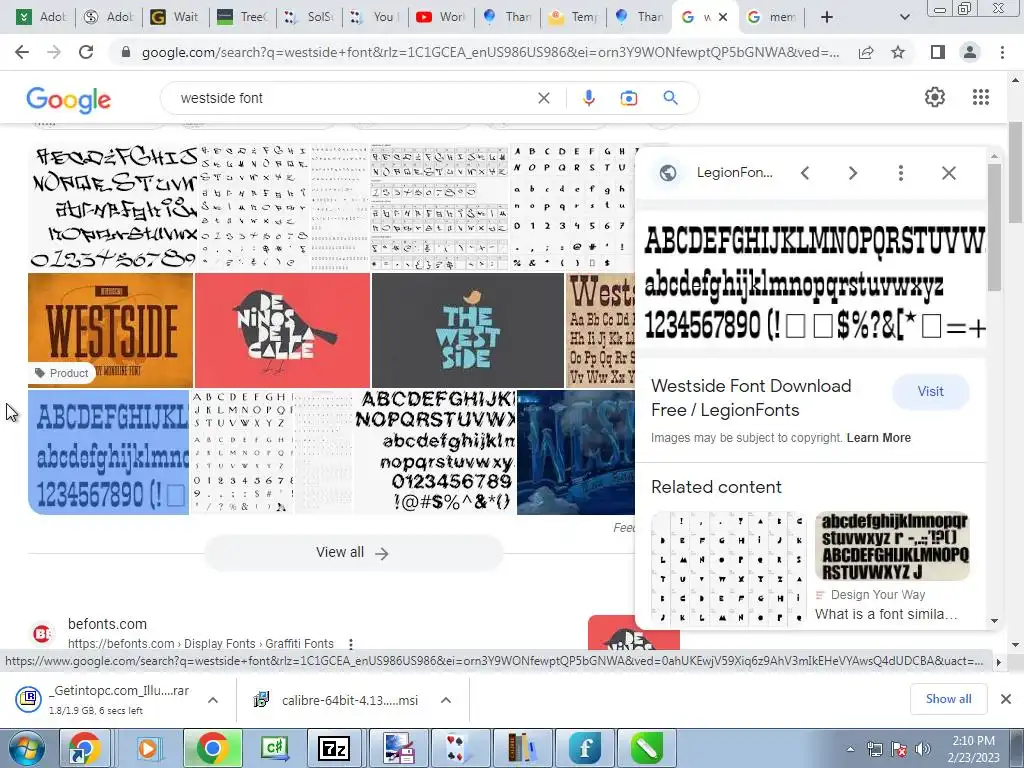This screenshot has height=768, width=1024.
Task: Switch to the TreeC tab
Action: coord(243,17)
